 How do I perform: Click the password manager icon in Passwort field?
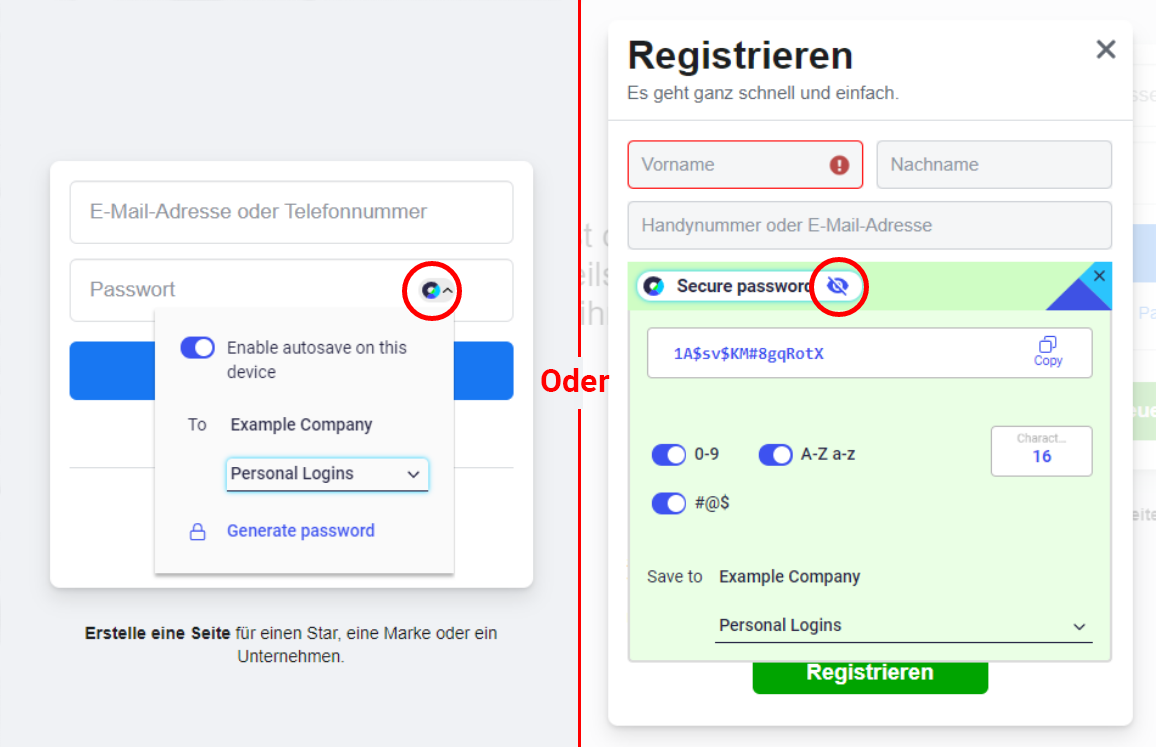click(431, 291)
